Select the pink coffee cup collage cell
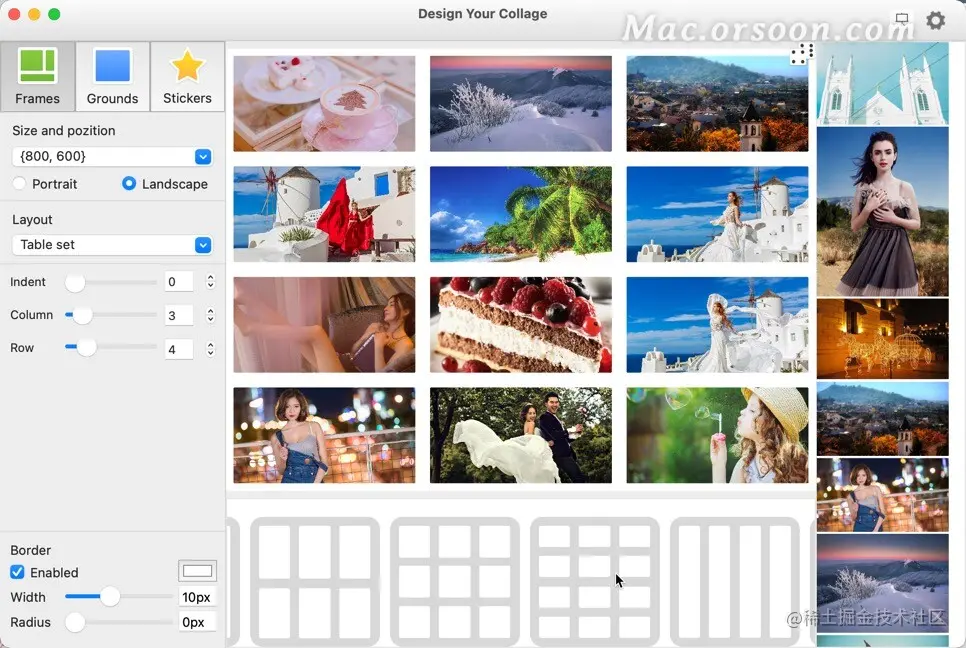 [324, 103]
